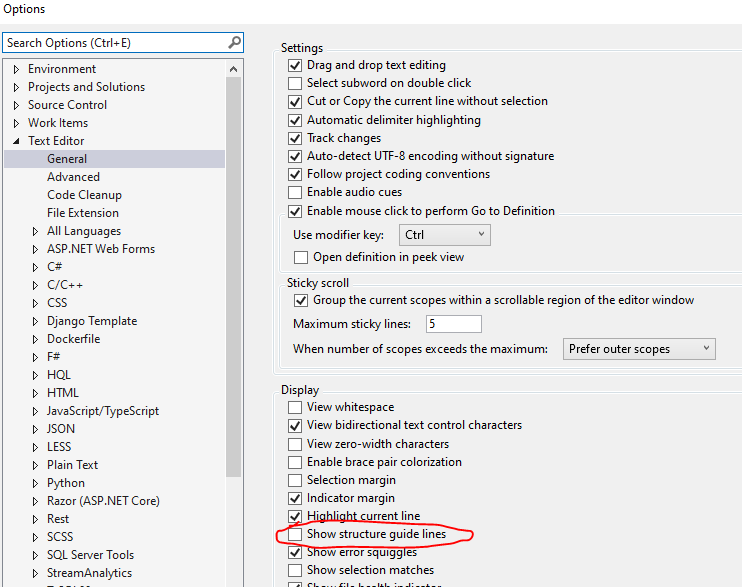Expand Razor (ASP.NET Core) node
The height and width of the screenshot is (587, 742).
(35, 501)
